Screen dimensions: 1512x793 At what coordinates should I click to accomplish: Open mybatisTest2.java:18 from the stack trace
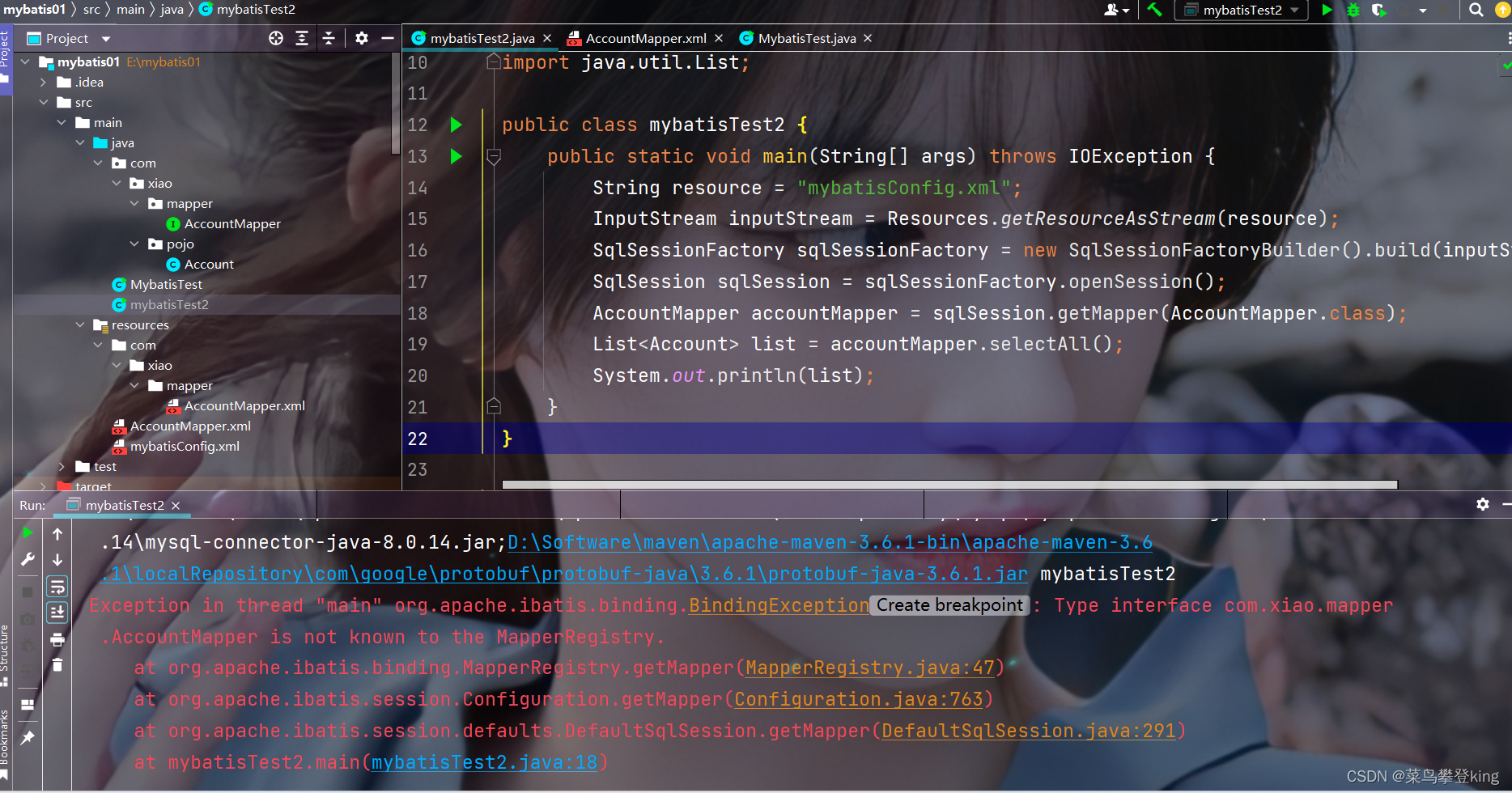(483, 761)
